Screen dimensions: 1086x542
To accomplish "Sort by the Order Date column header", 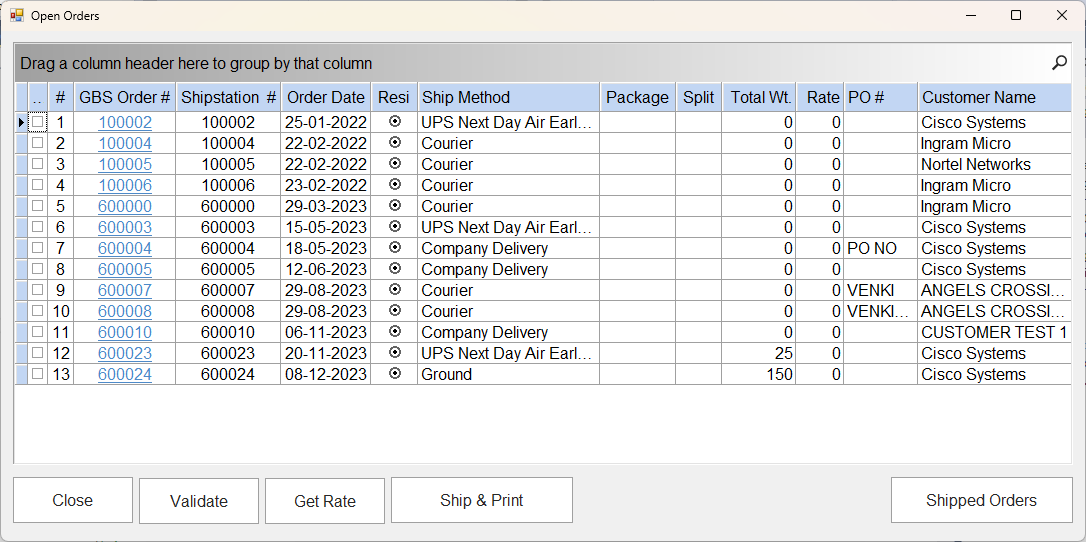I will tap(325, 97).
